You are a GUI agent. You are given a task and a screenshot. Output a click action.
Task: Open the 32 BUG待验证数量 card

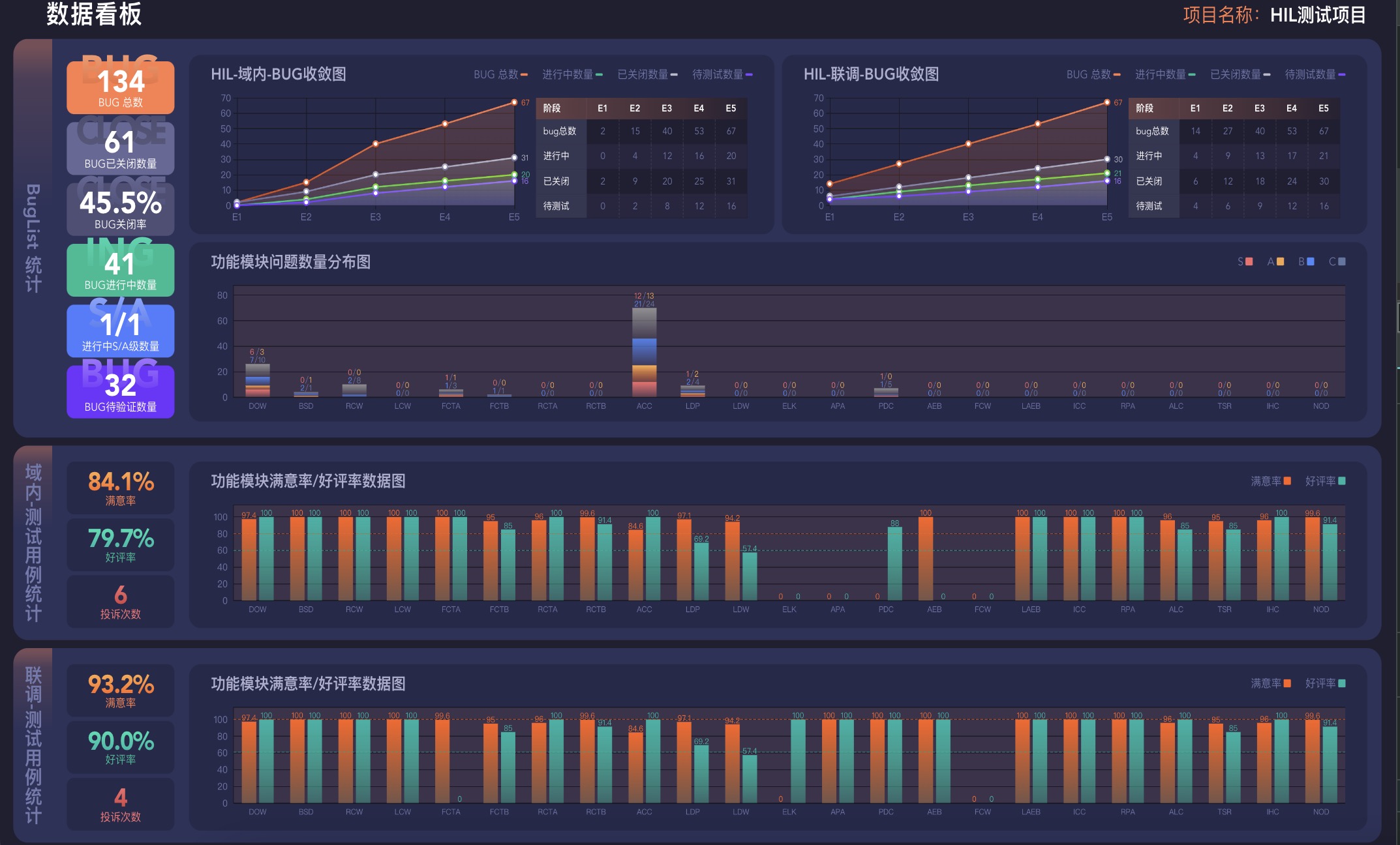tap(121, 392)
